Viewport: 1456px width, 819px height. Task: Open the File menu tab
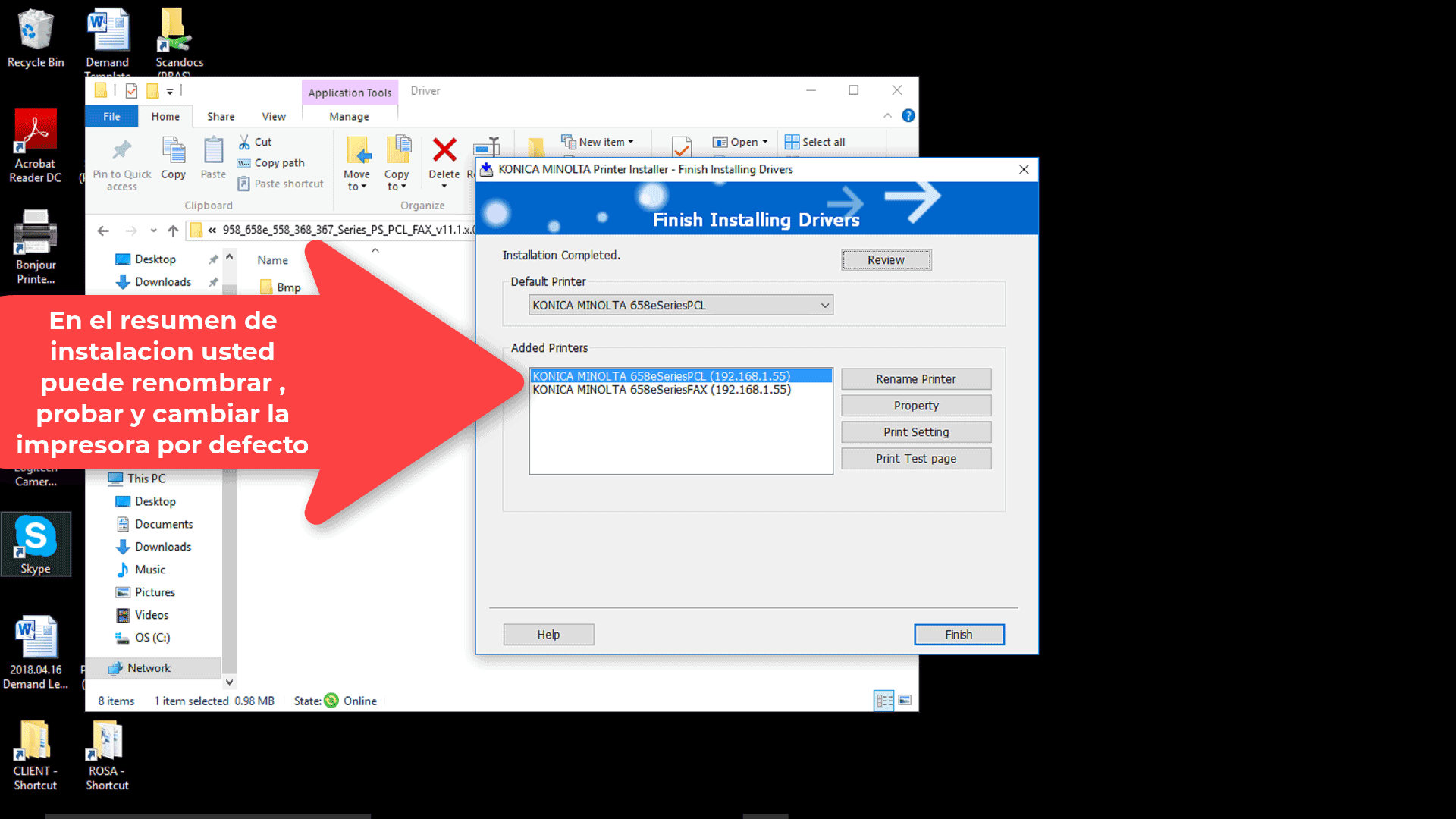point(111,116)
